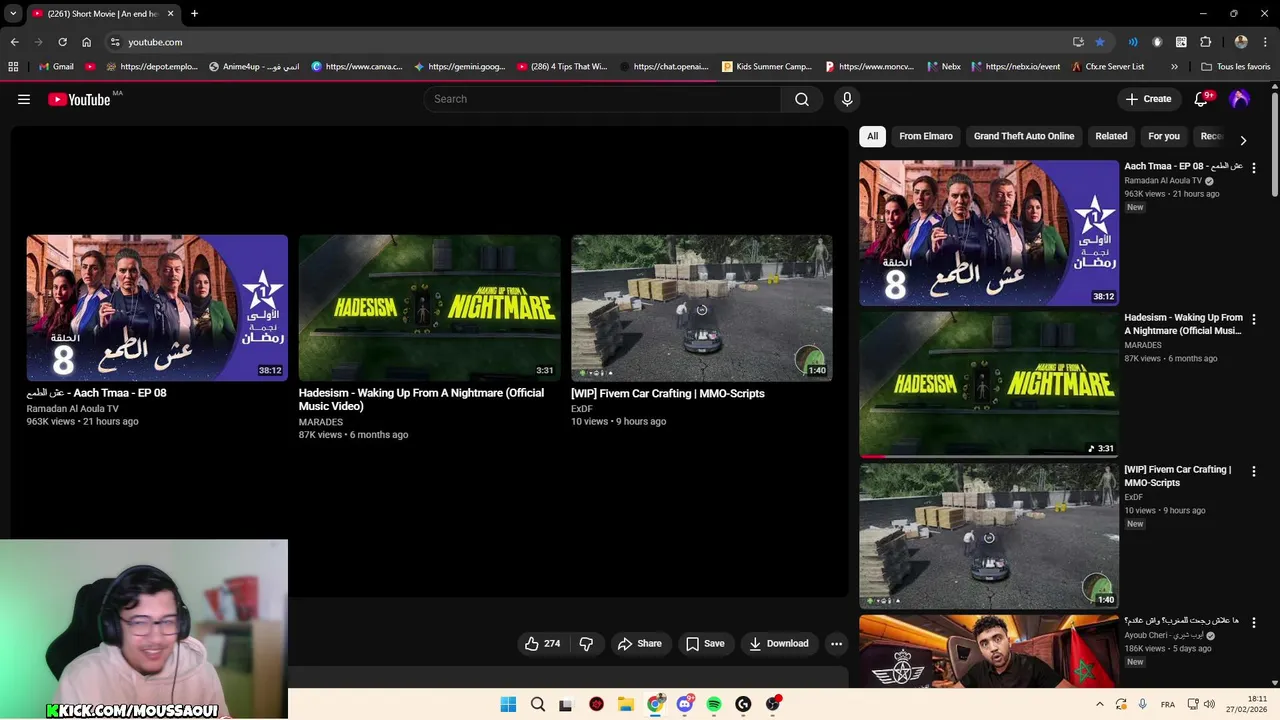1280x720 pixels.
Task: Select the Grand Theft Auto Online chip
Action: (x=1024, y=136)
